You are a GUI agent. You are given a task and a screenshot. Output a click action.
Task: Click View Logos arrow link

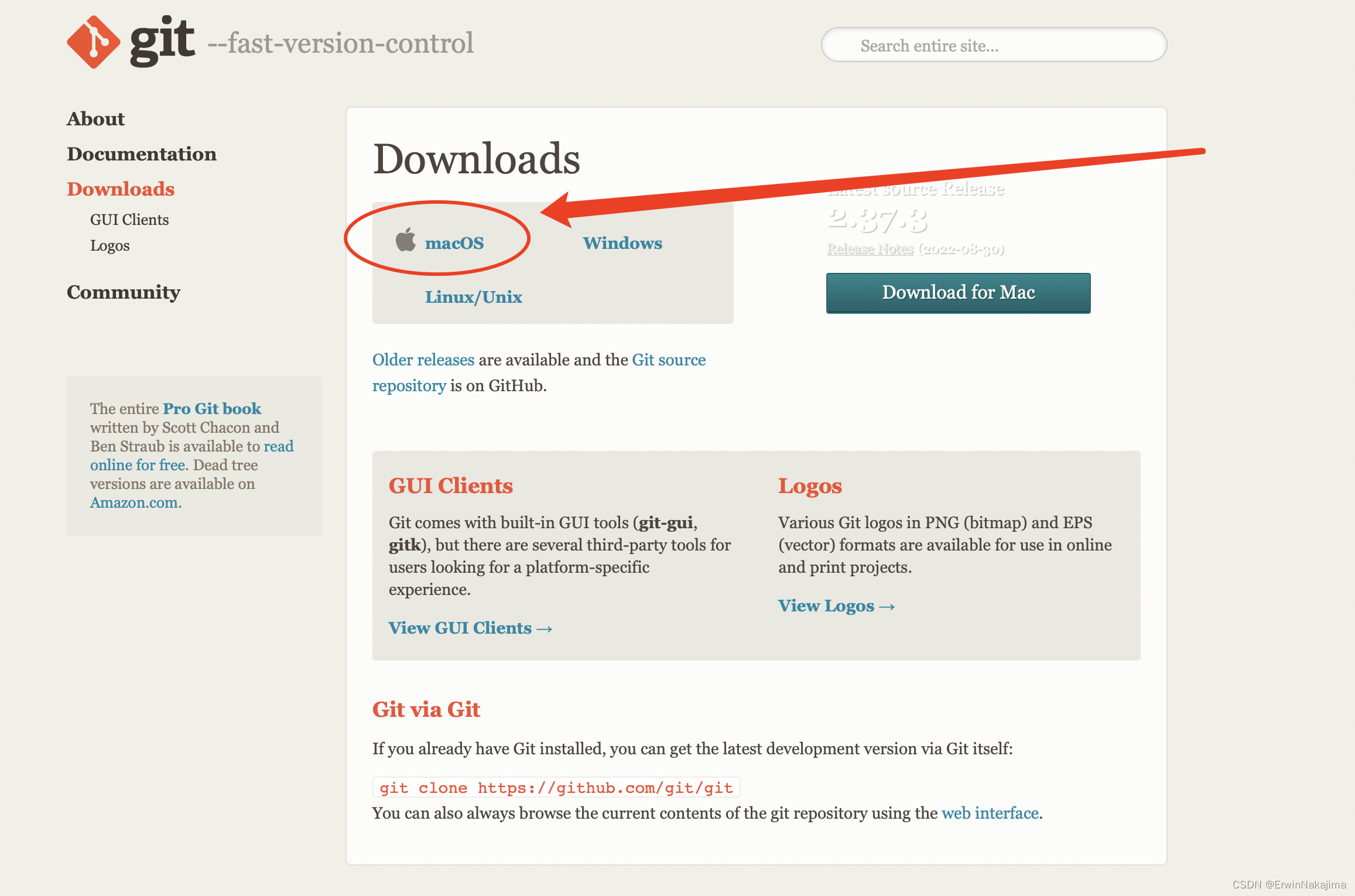(837, 606)
